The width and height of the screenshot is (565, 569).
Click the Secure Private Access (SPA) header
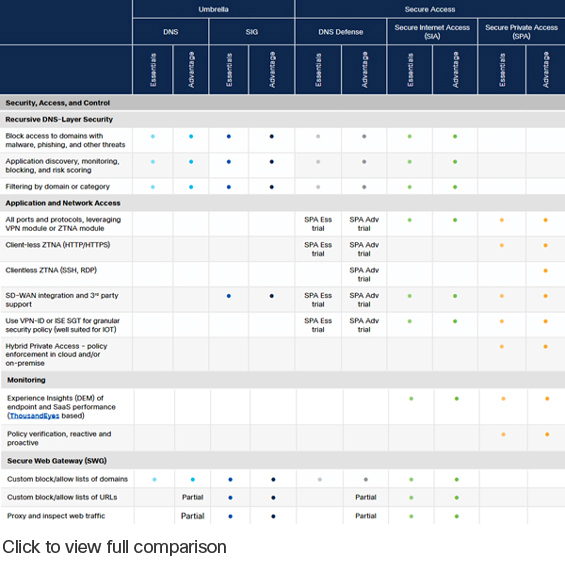click(521, 32)
